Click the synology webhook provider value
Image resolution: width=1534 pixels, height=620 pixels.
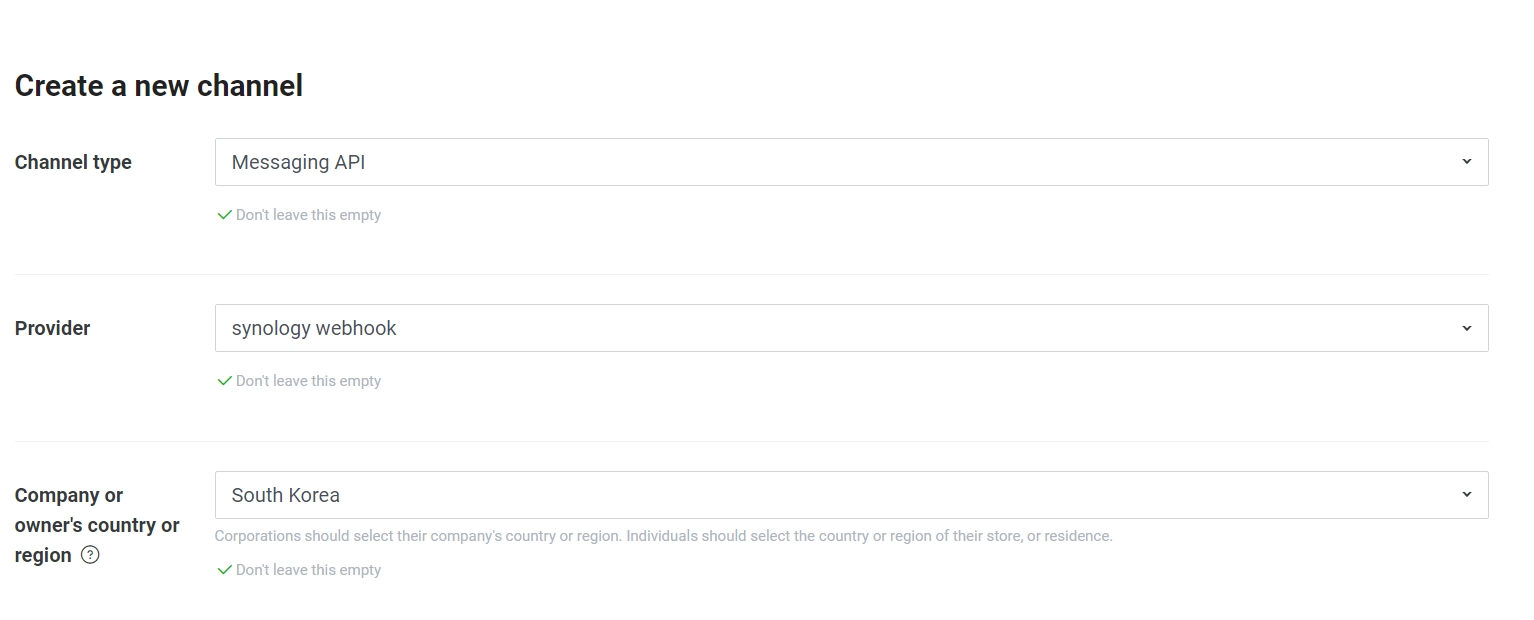(314, 328)
